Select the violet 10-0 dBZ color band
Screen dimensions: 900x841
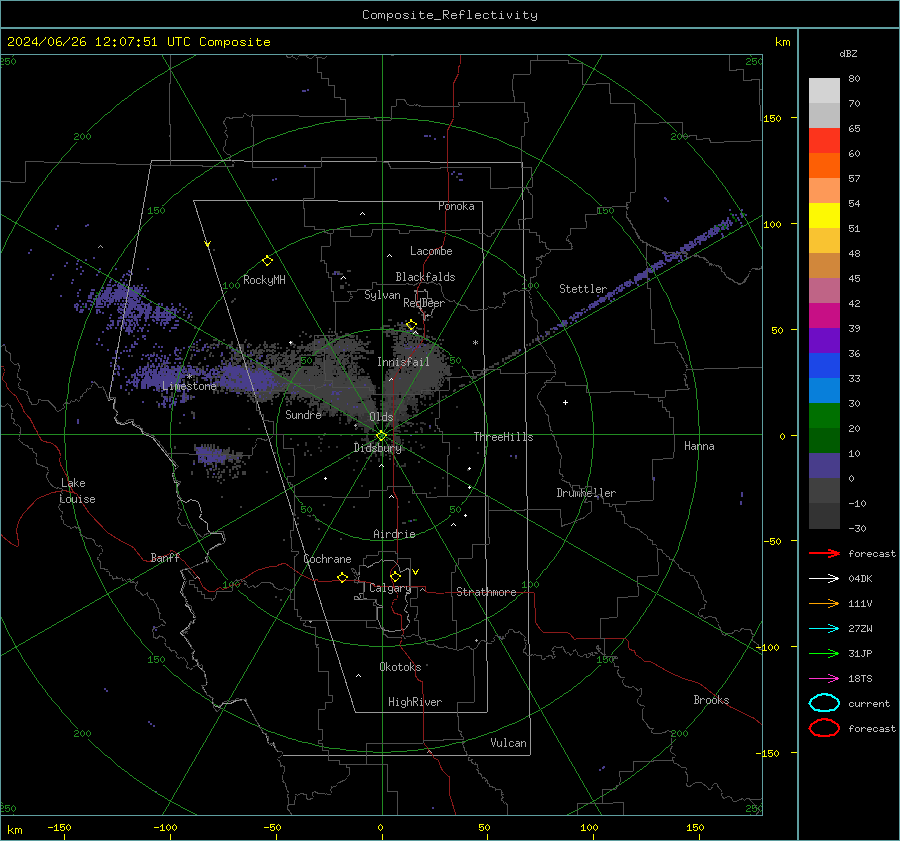[824, 466]
